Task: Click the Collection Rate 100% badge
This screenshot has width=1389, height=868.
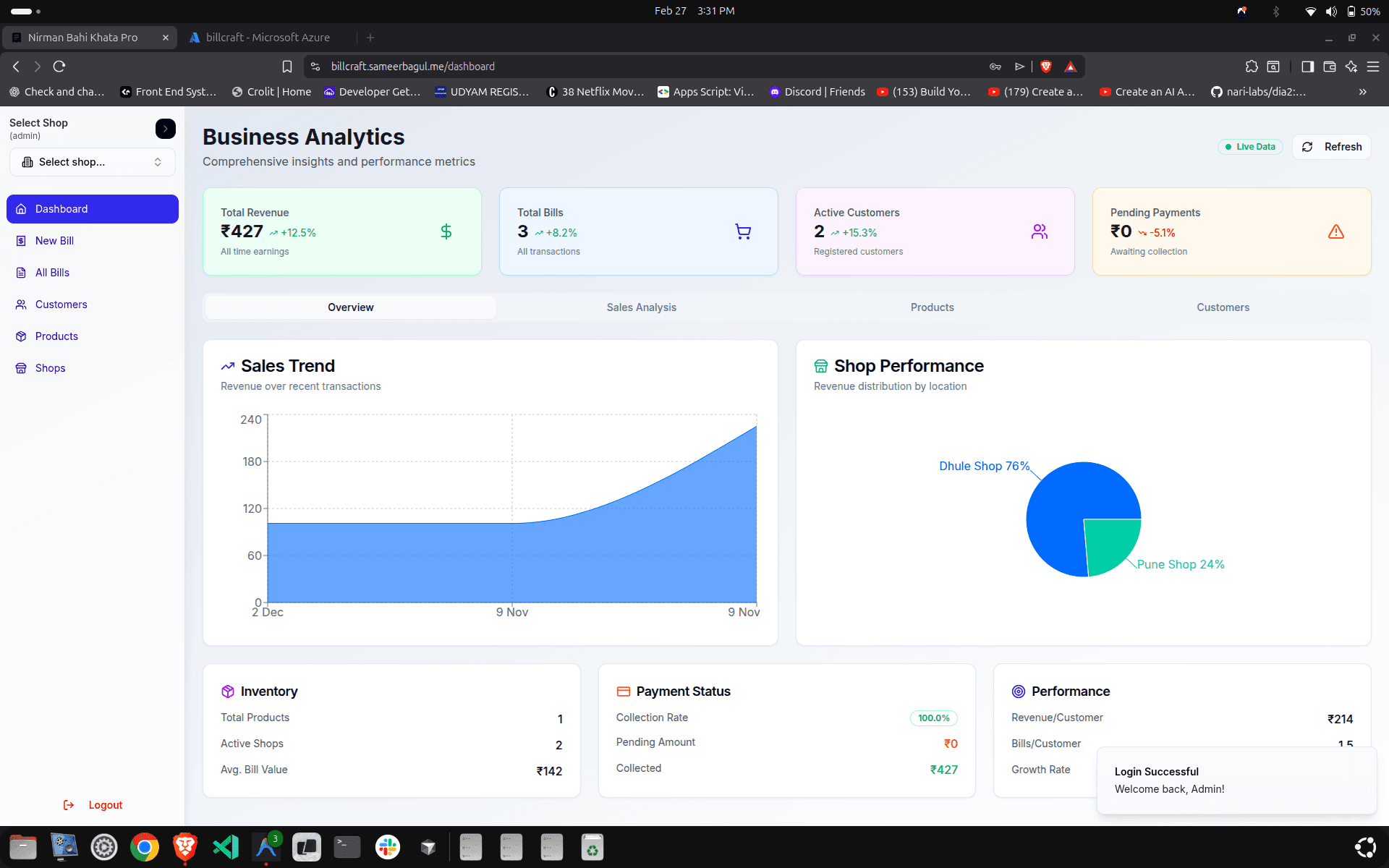Action: (934, 718)
